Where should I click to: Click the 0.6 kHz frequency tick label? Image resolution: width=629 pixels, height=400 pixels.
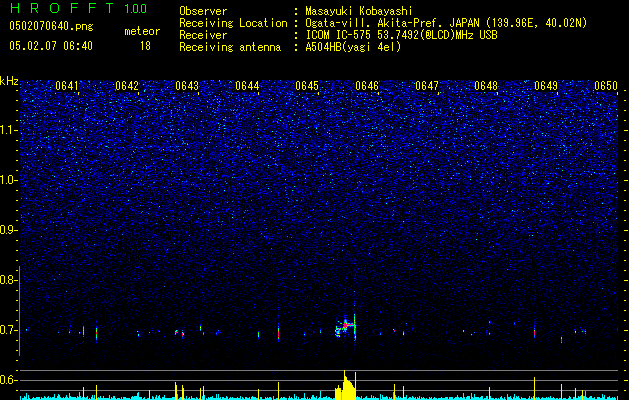pos(8,380)
